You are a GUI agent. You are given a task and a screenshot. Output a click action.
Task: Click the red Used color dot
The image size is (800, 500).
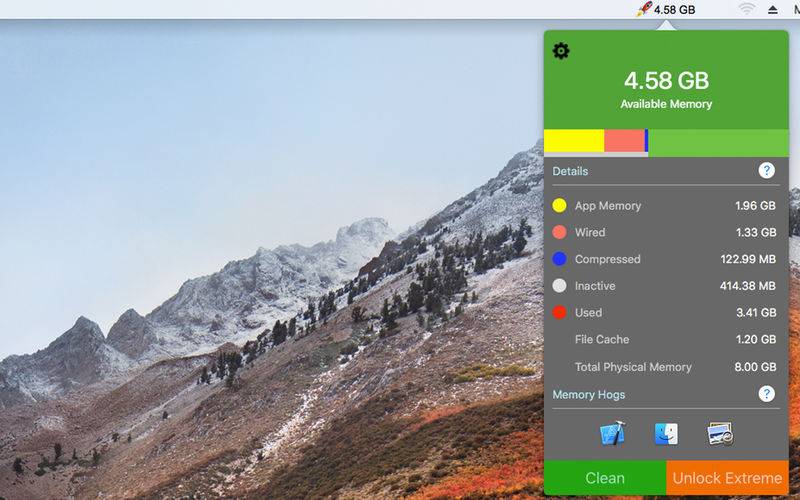pyautogui.click(x=559, y=312)
